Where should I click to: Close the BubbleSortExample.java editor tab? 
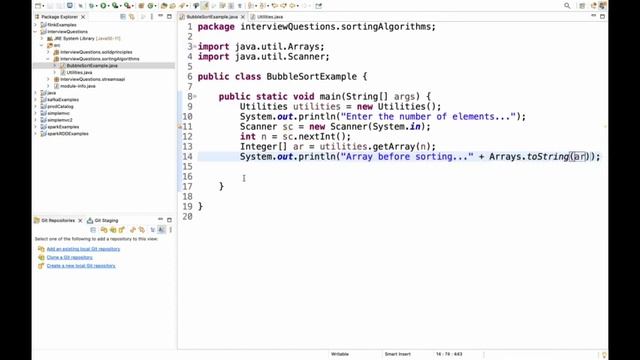pos(243,17)
